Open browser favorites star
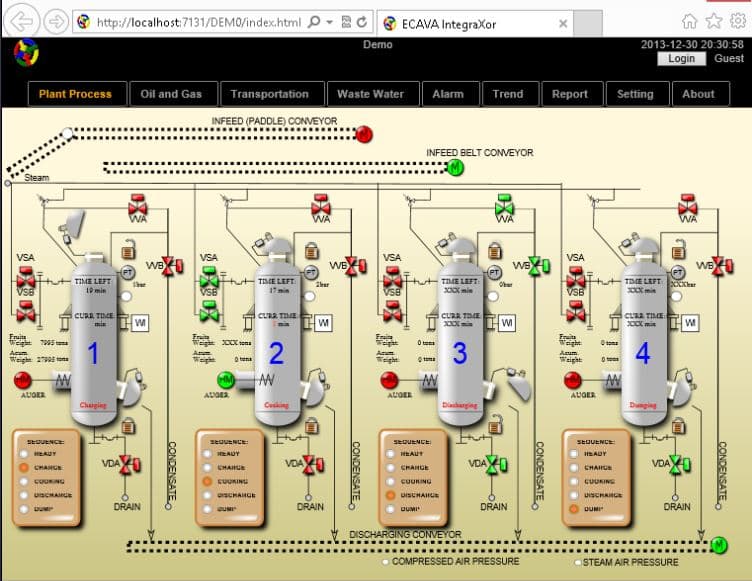752x581 pixels. [x=714, y=21]
